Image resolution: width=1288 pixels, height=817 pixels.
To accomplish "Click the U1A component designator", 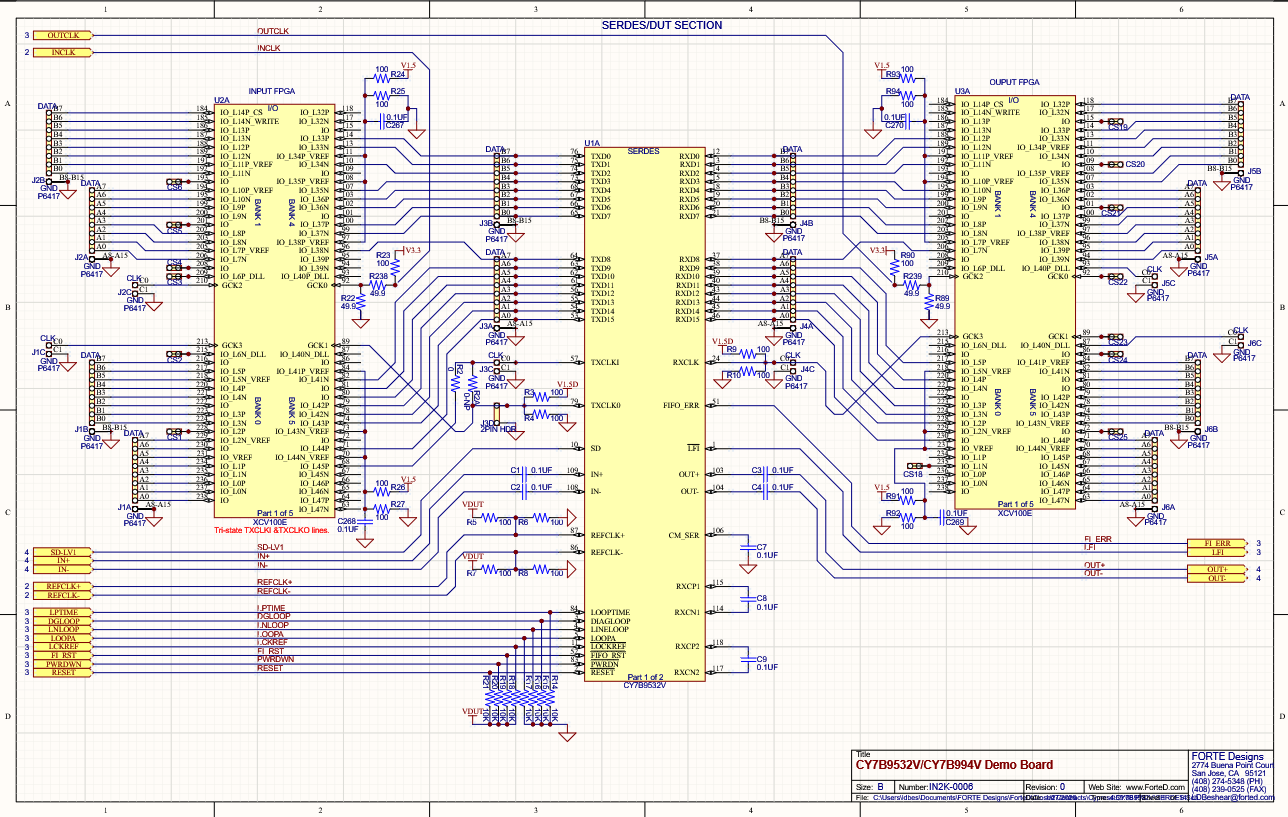I will (592, 143).
